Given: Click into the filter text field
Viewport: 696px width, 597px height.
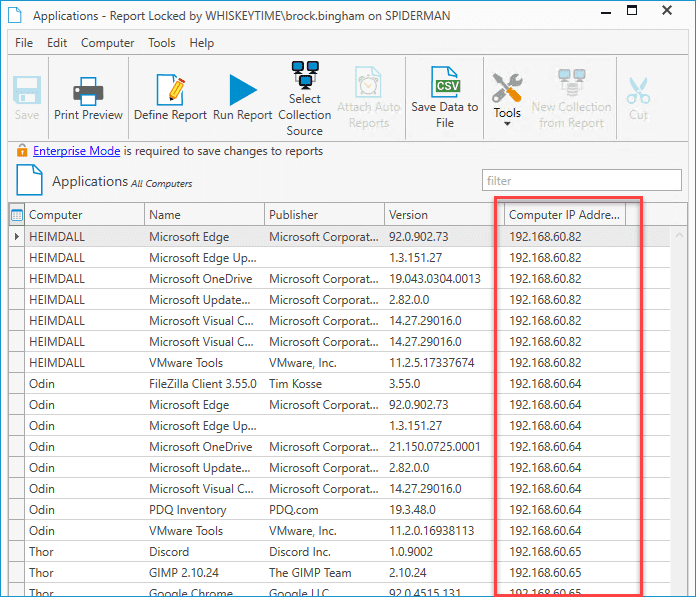Looking at the screenshot, I should (x=581, y=180).
